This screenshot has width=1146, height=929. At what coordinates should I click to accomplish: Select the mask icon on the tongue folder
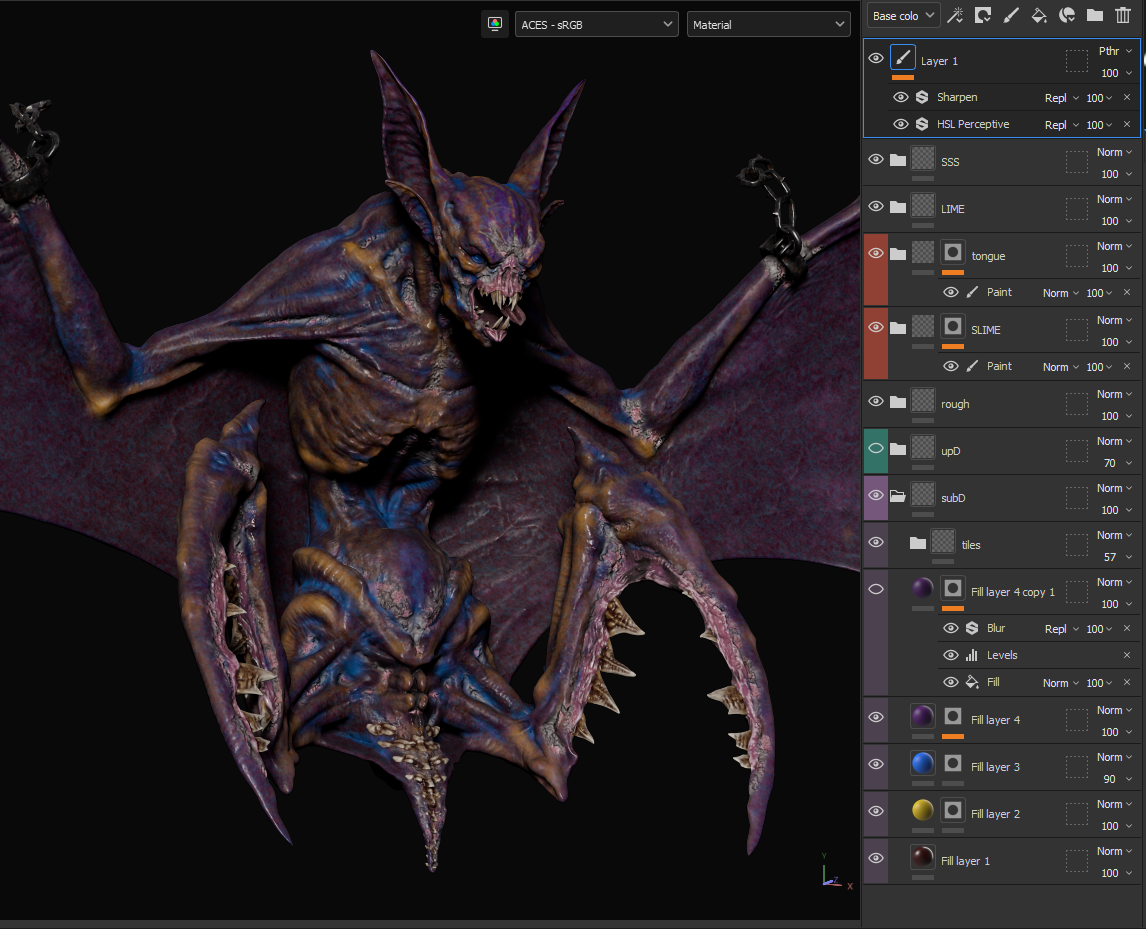(x=953, y=253)
